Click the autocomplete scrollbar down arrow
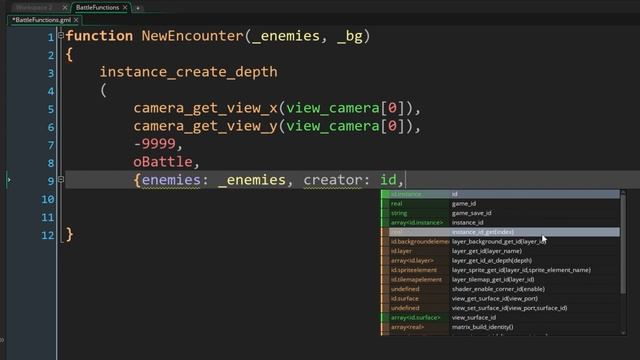Screen dimensions: 640x360 tap(623, 333)
